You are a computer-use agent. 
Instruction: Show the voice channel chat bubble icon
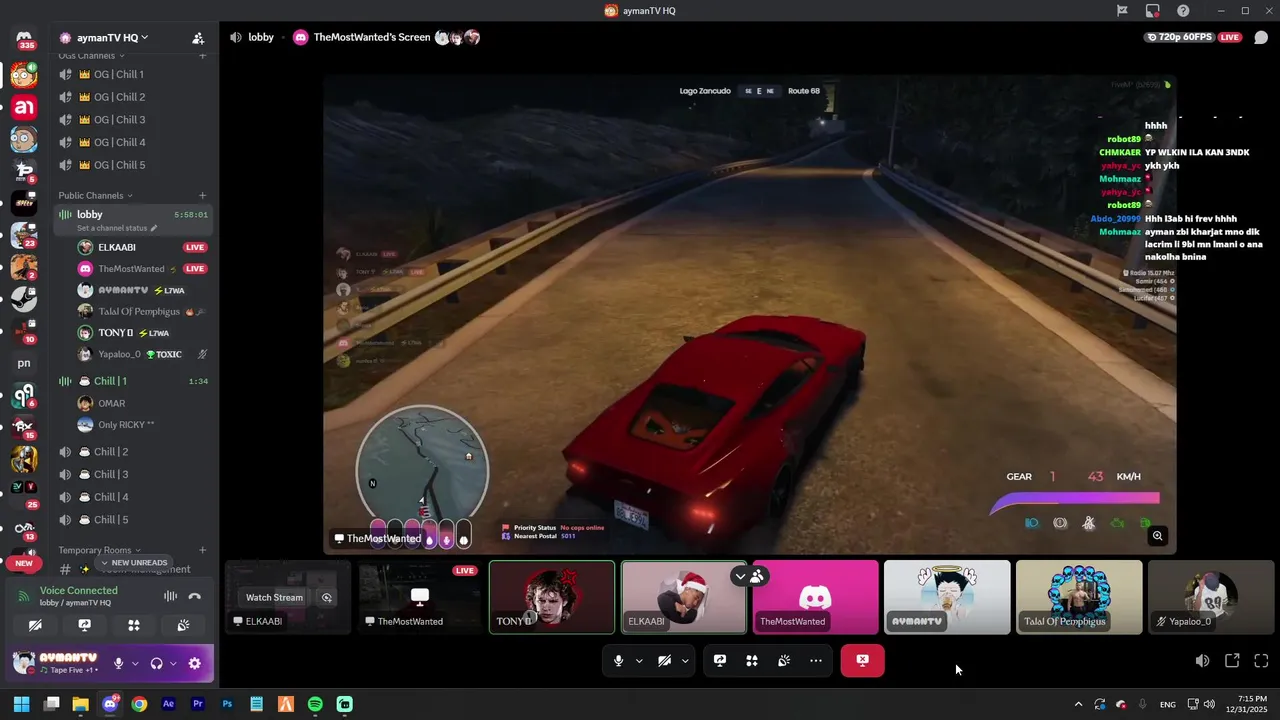pyautogui.click(x=1261, y=38)
